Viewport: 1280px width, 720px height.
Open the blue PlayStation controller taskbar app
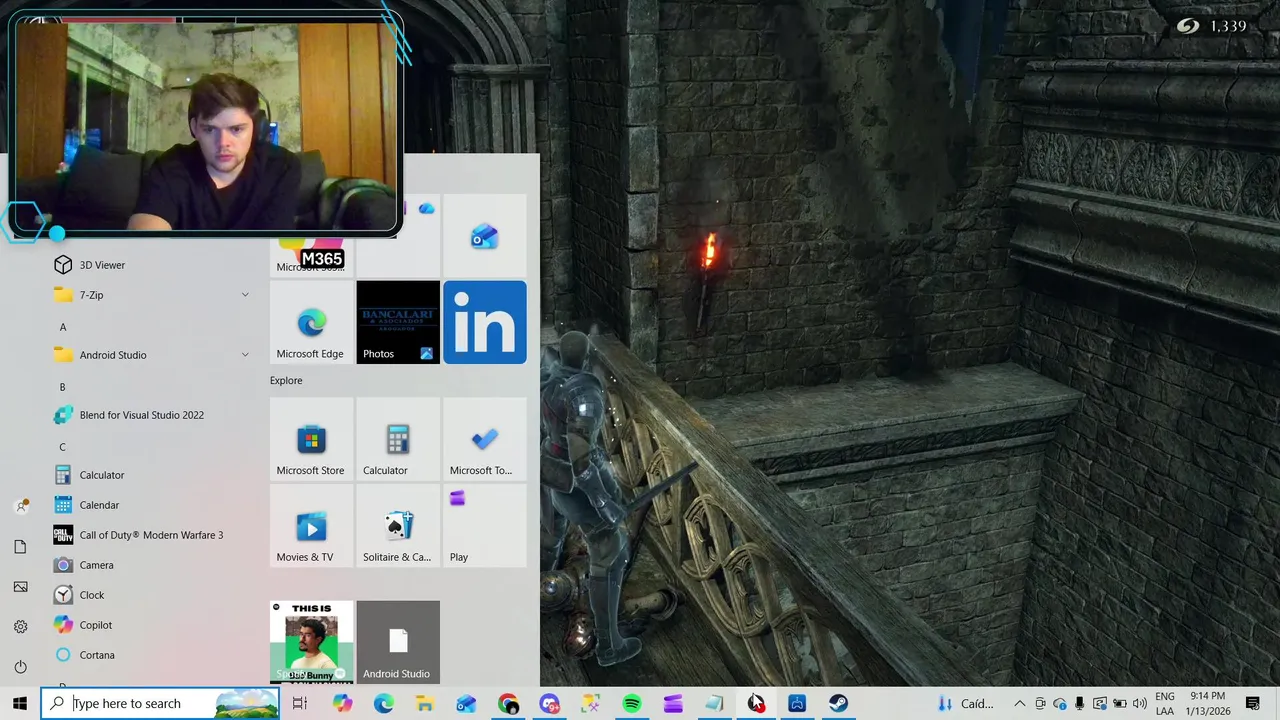pos(797,704)
